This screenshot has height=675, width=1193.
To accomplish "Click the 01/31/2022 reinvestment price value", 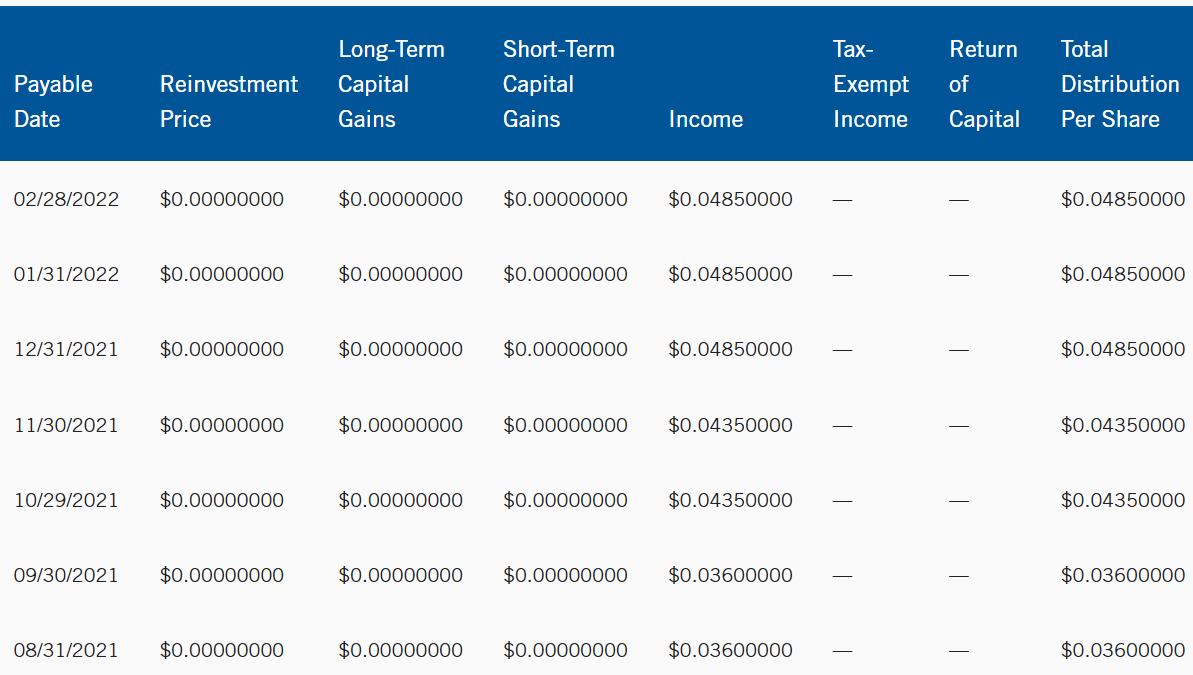I will click(221, 274).
